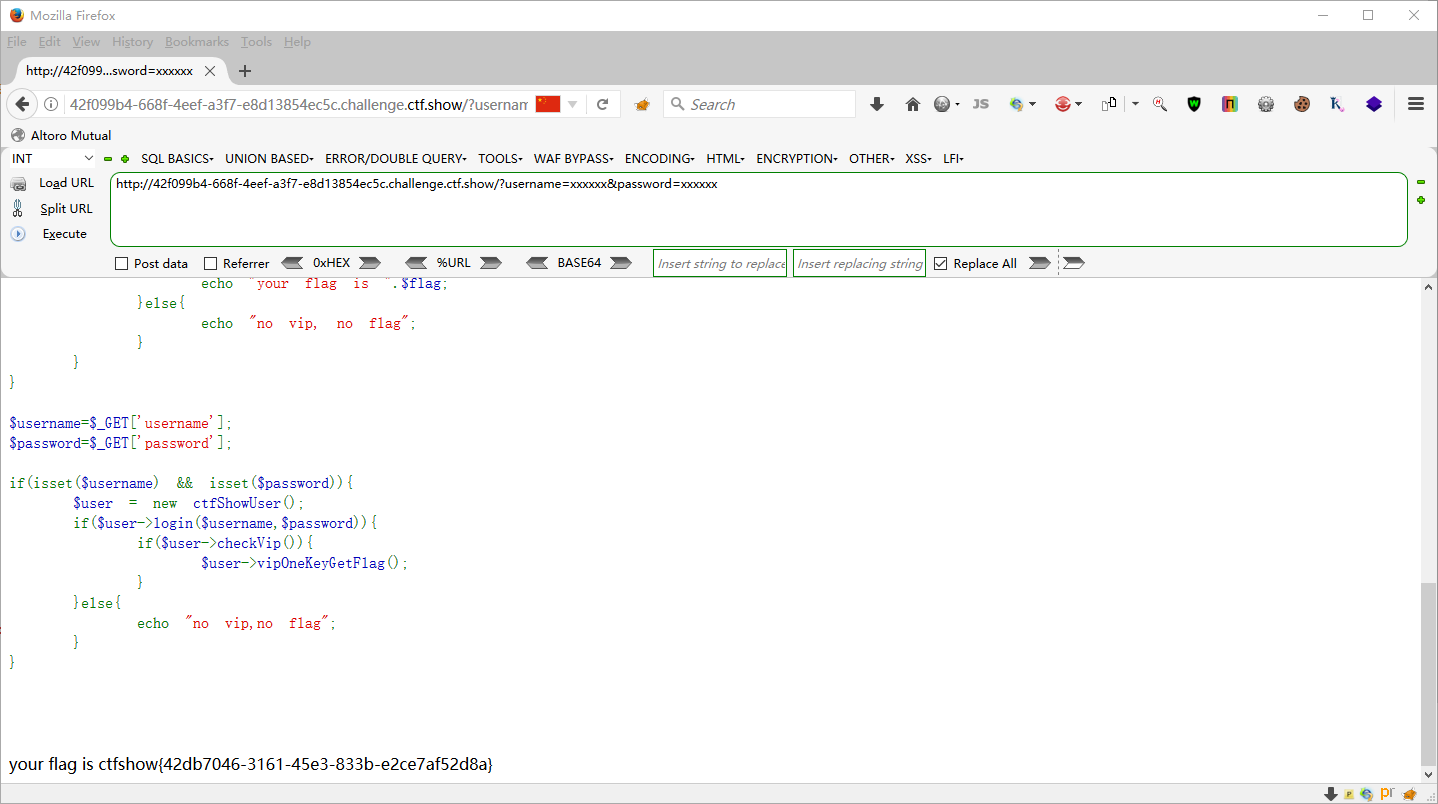Click right arrow after %URL to encode
The image size is (1438, 804).
(x=490, y=263)
